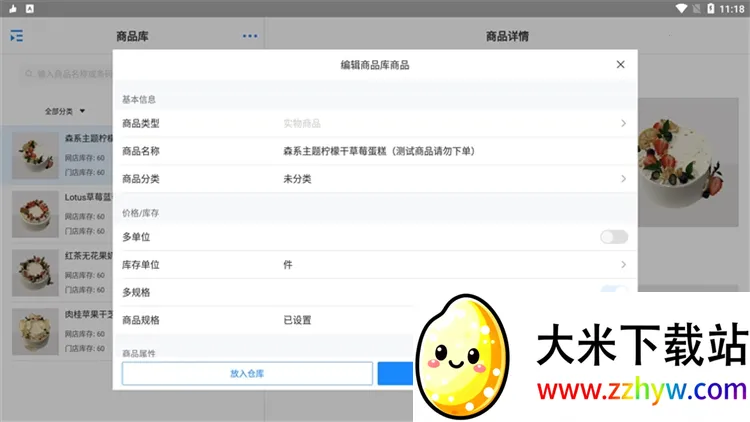Tap the Wi-Fi icon in status bar
This screenshot has height=422, width=750.
click(681, 8)
